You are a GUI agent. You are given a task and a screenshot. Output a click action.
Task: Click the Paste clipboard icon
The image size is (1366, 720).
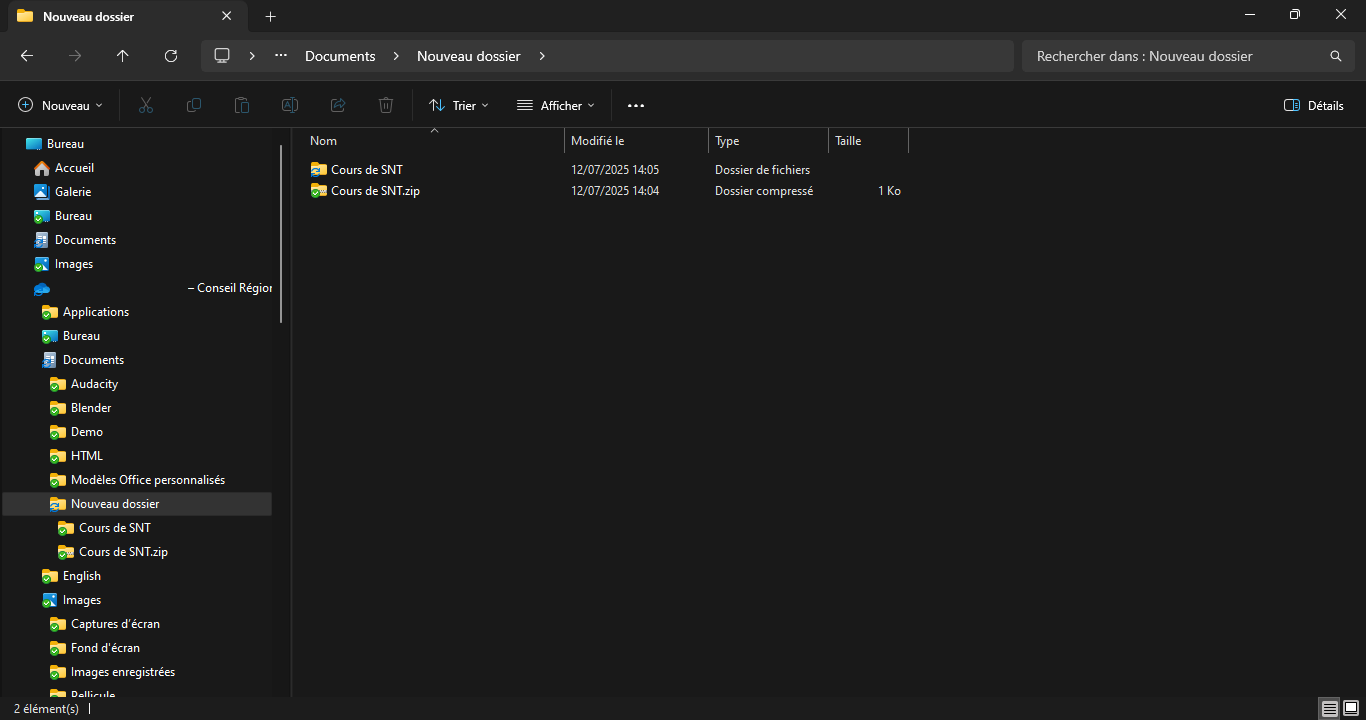pos(242,105)
